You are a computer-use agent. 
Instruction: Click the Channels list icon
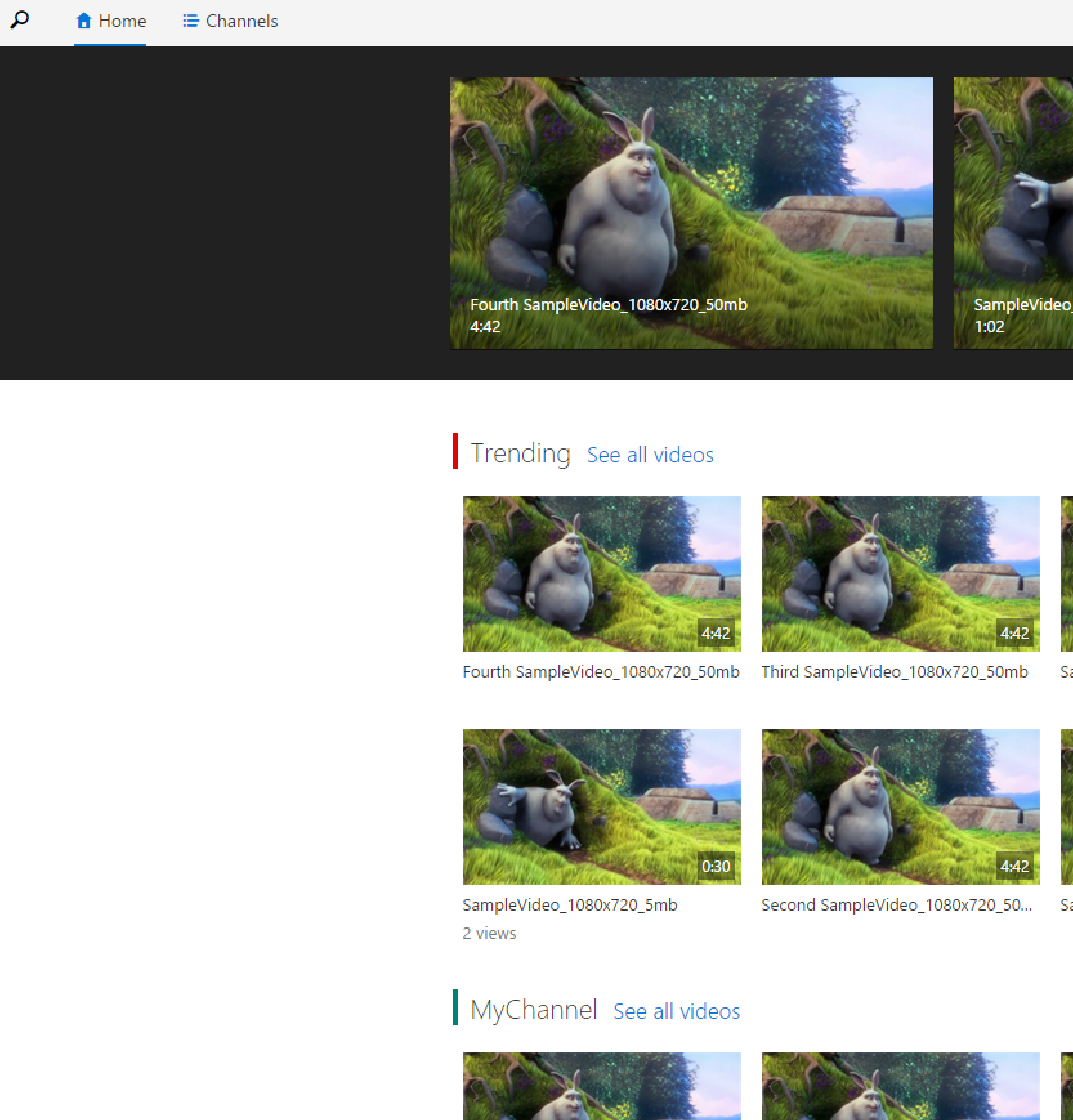(x=190, y=21)
